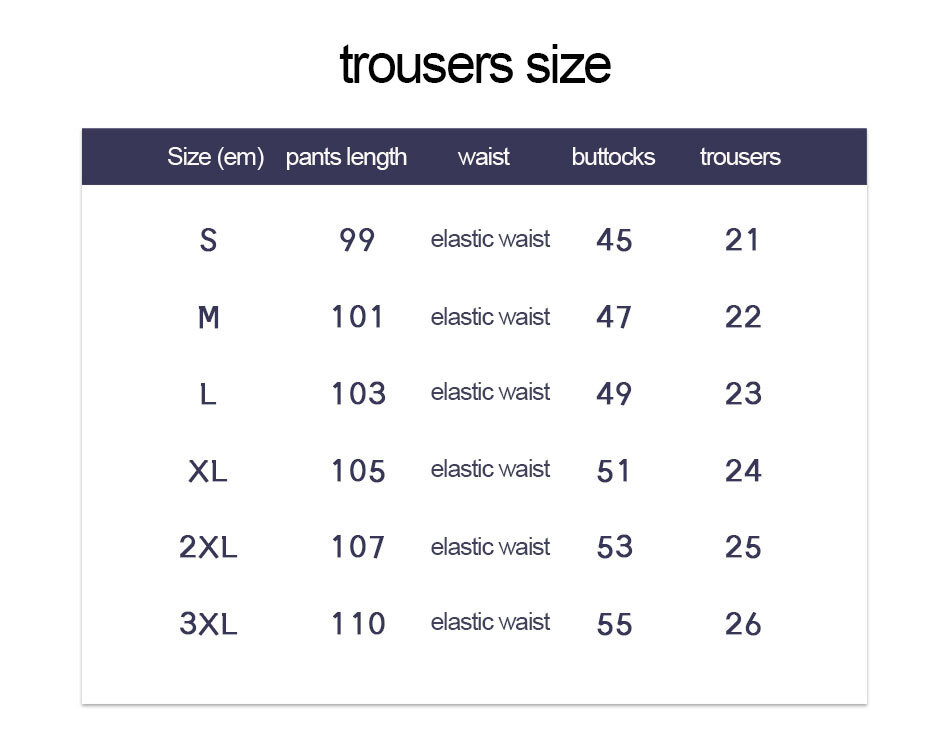950x744 pixels.
Task: Click the 'trousers size' title
Action: click(475, 64)
